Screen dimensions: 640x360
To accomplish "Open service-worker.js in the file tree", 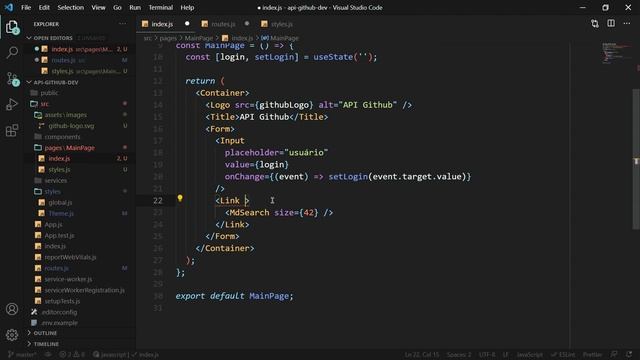I will pos(68,279).
